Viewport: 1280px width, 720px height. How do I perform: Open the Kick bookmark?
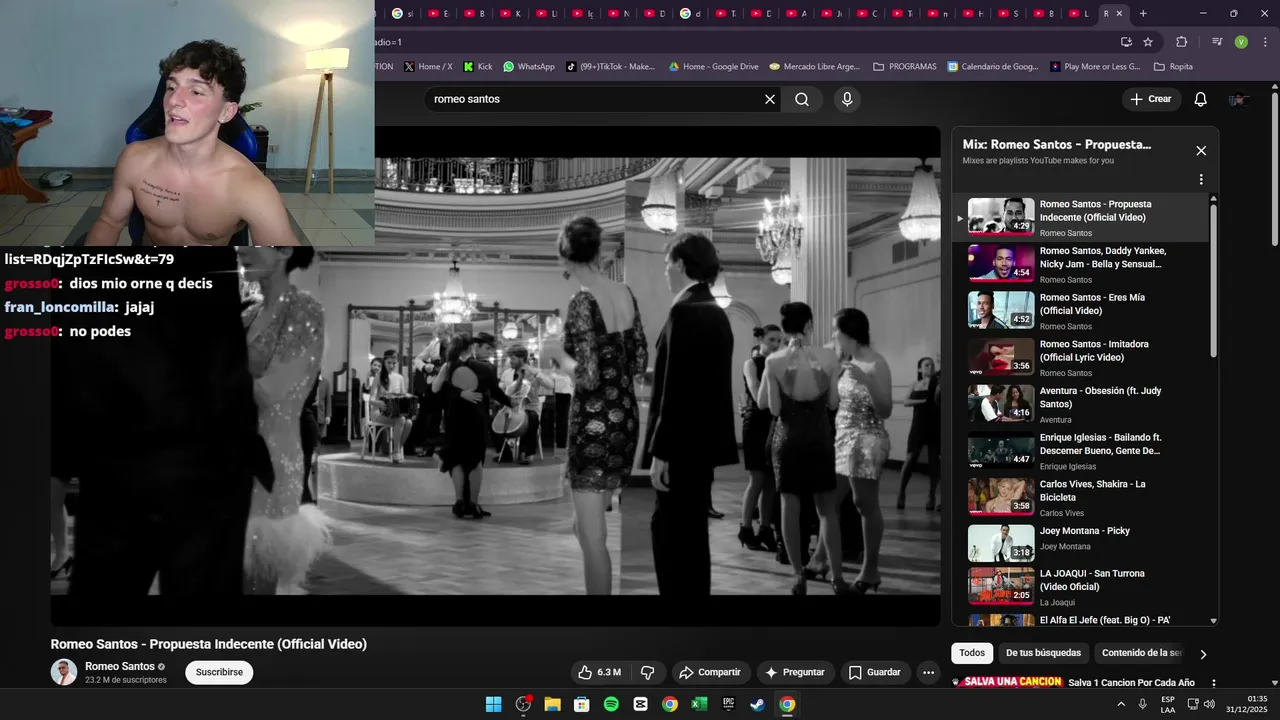click(x=478, y=67)
